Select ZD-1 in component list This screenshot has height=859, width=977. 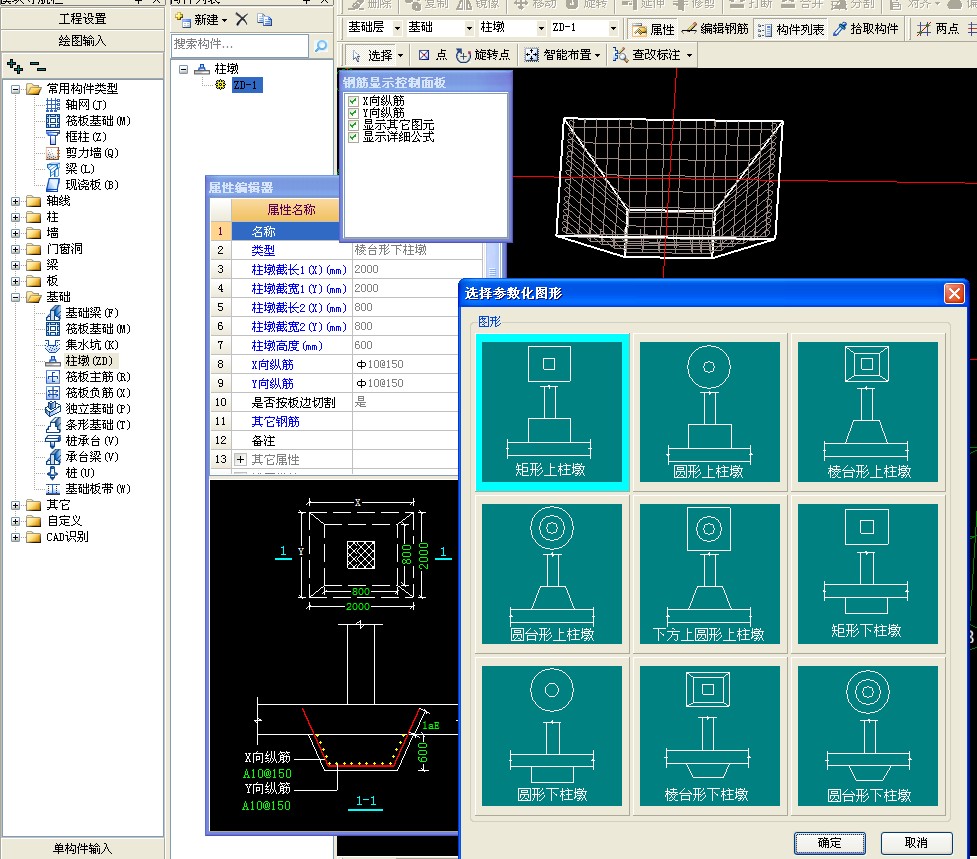pyautogui.click(x=247, y=85)
